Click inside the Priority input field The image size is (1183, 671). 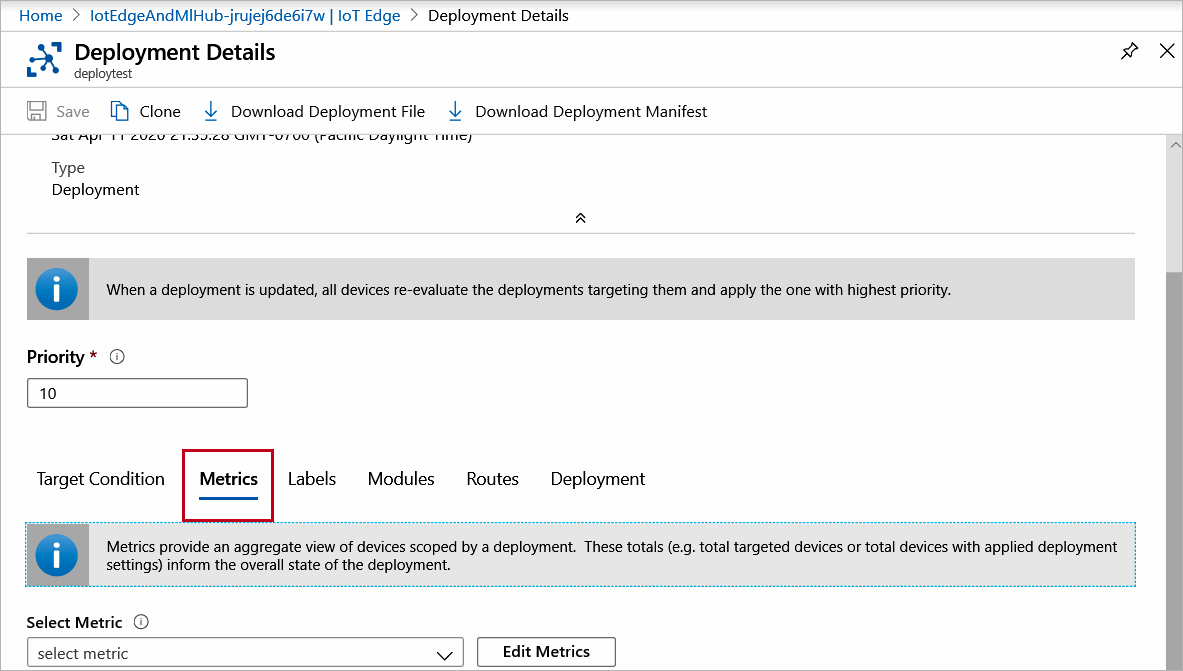tap(137, 392)
